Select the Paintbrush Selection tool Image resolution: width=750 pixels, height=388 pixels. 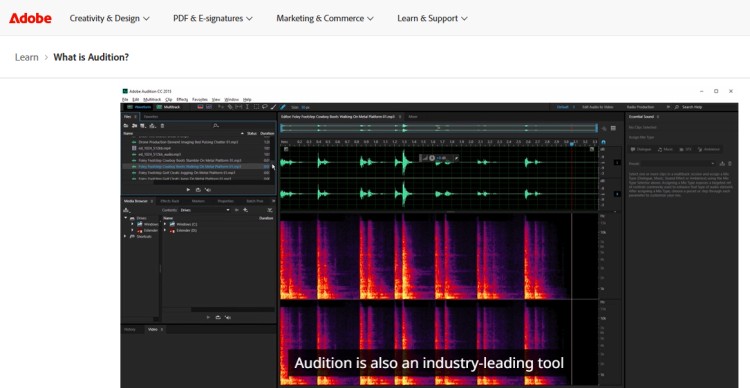(273, 107)
